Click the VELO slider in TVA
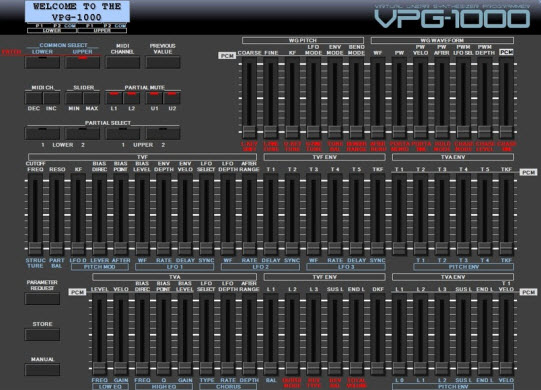 click(x=121, y=334)
